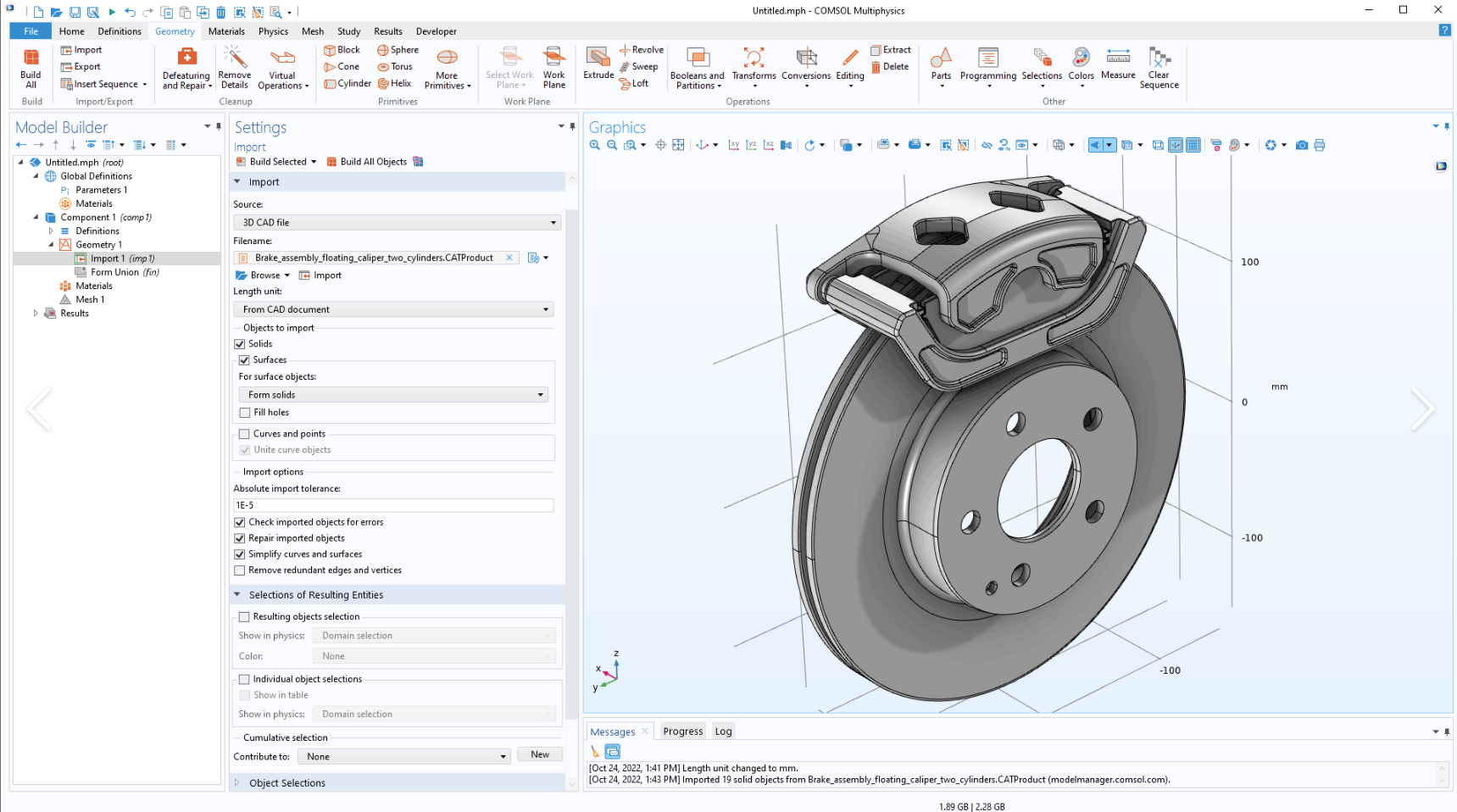Switch to the Home ribbon tab
This screenshot has height=812, width=1457.
[x=72, y=31]
